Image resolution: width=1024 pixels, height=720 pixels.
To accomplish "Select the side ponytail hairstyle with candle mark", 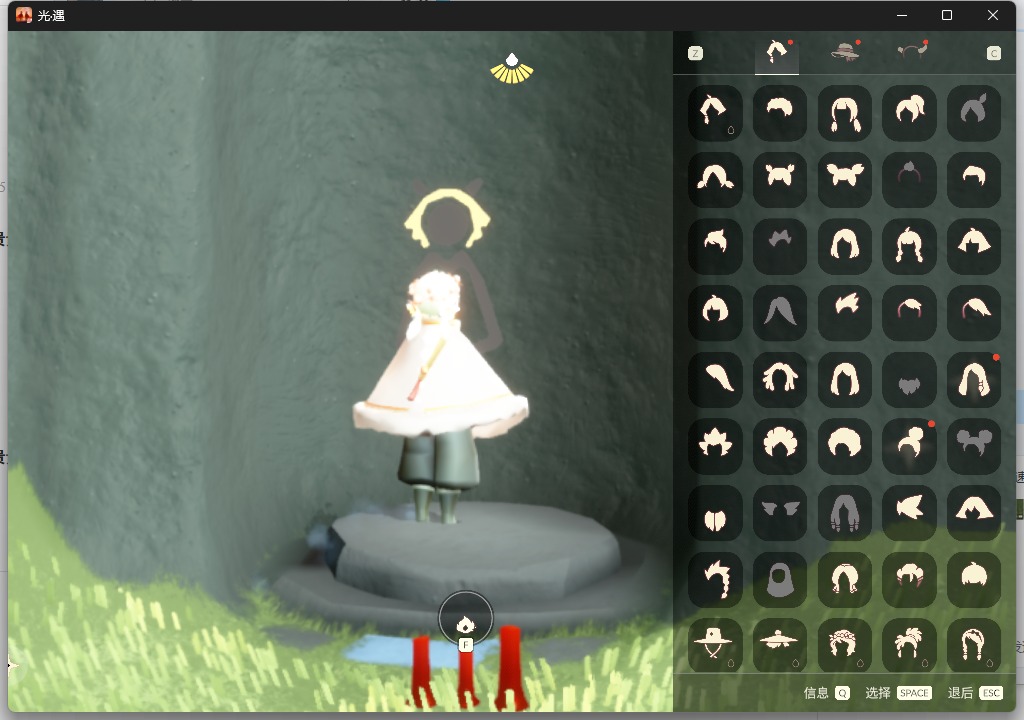I will coord(715,112).
